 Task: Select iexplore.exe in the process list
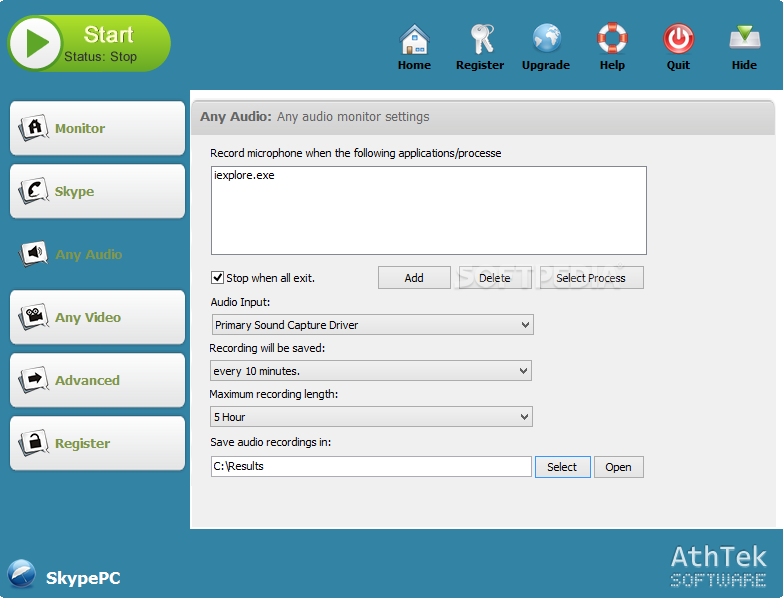pyautogui.click(x=244, y=175)
